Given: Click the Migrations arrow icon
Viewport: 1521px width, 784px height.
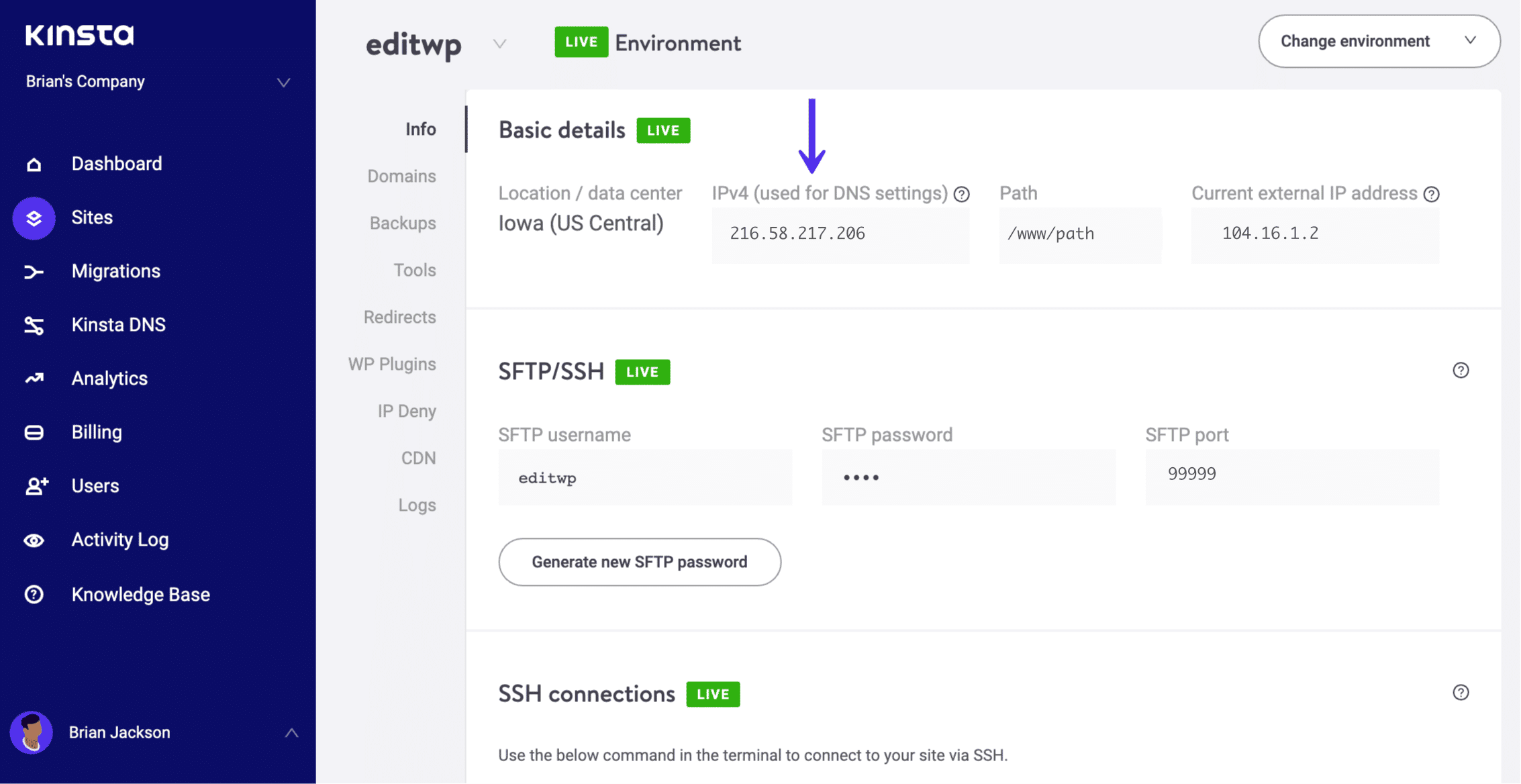Looking at the screenshot, I should pos(34,272).
